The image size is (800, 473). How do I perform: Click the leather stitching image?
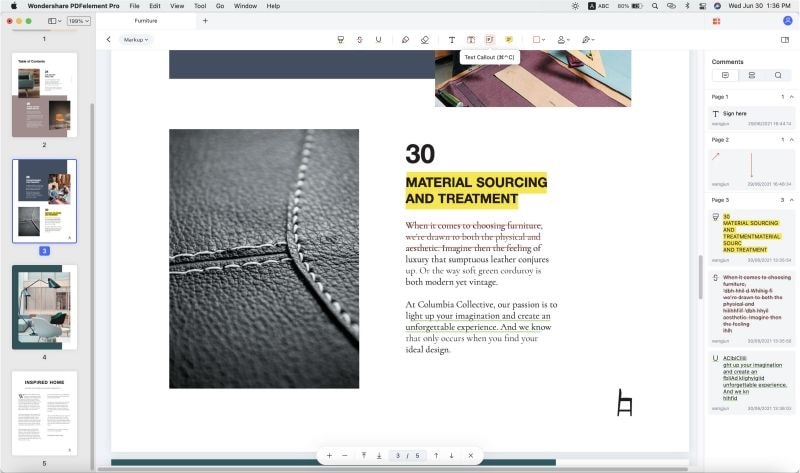pos(264,259)
